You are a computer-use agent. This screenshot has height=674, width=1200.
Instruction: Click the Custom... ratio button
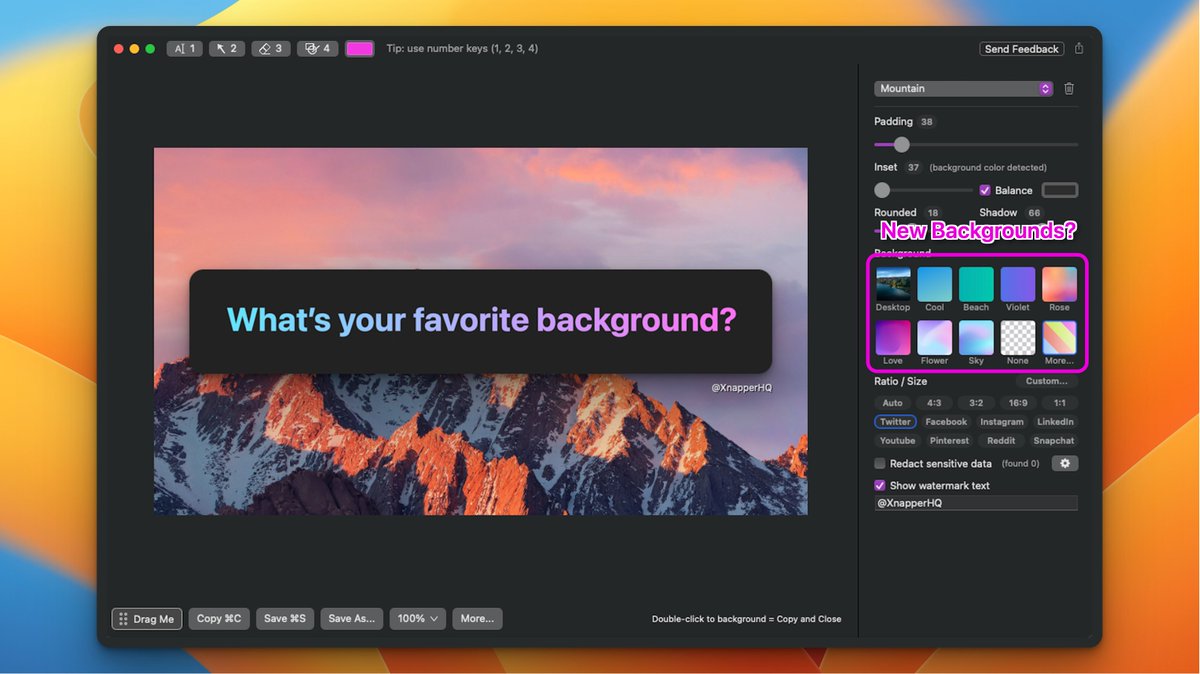pyautogui.click(x=1047, y=381)
